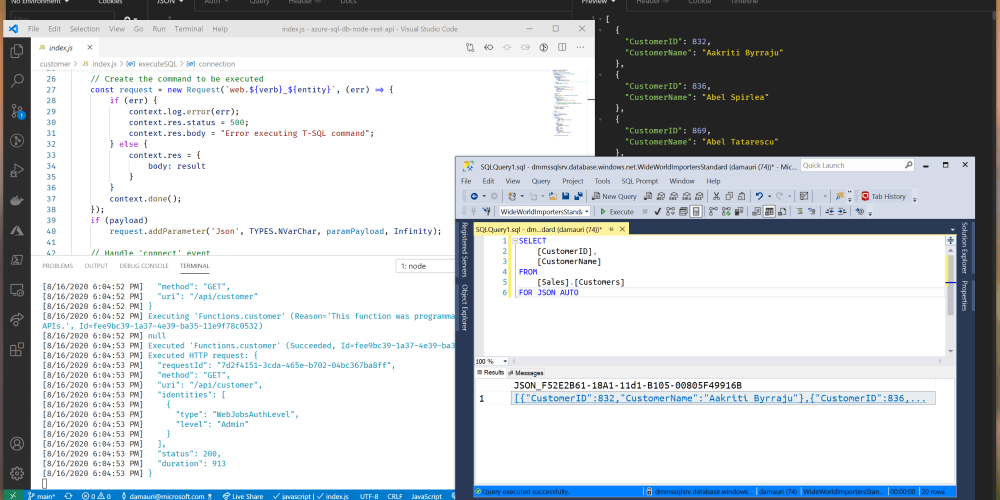This screenshot has width=1000, height=500.
Task: Open SQL Prompt menu in SSMS
Action: pos(640,181)
